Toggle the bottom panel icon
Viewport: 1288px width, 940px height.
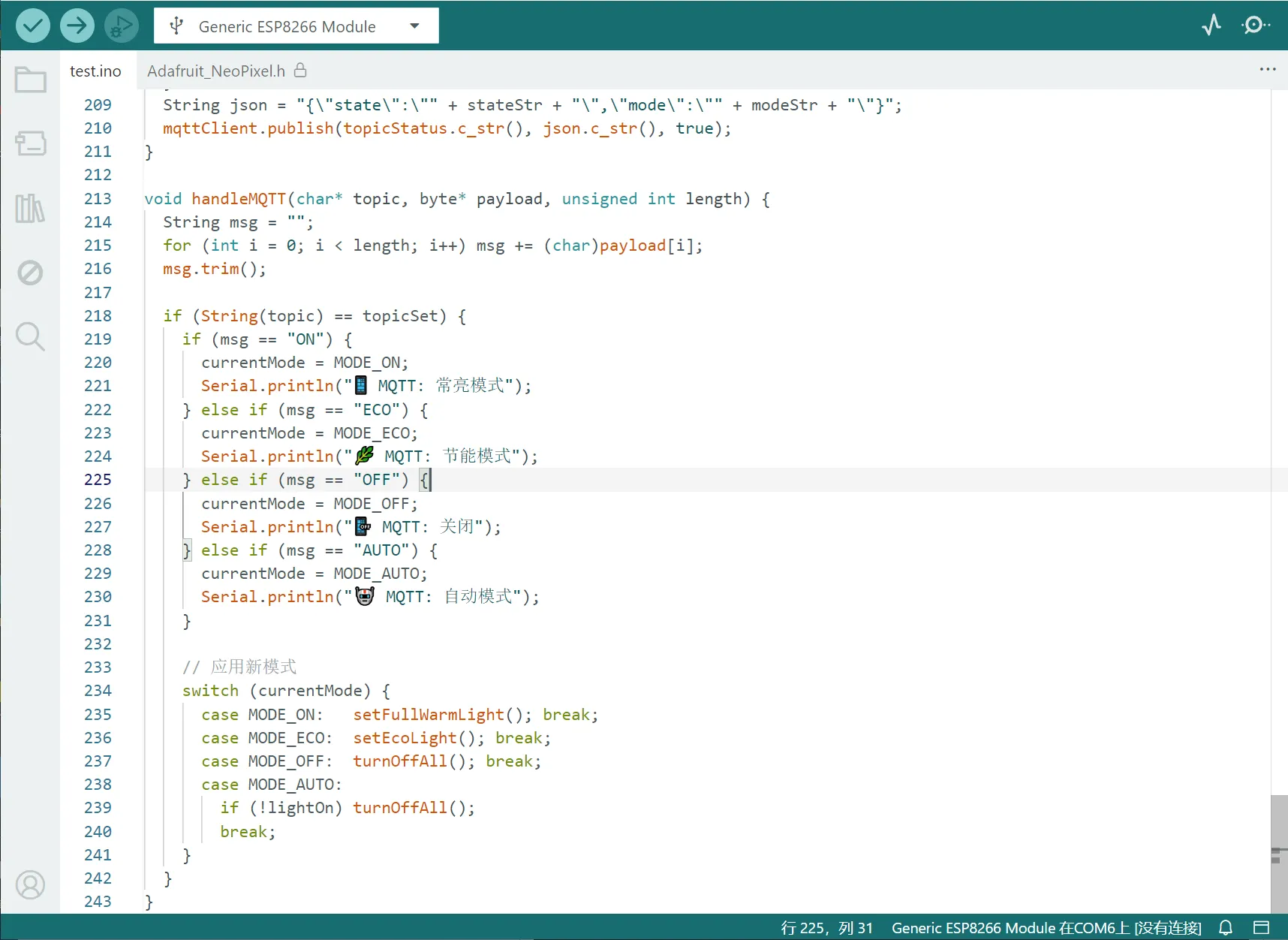pyautogui.click(x=1262, y=928)
